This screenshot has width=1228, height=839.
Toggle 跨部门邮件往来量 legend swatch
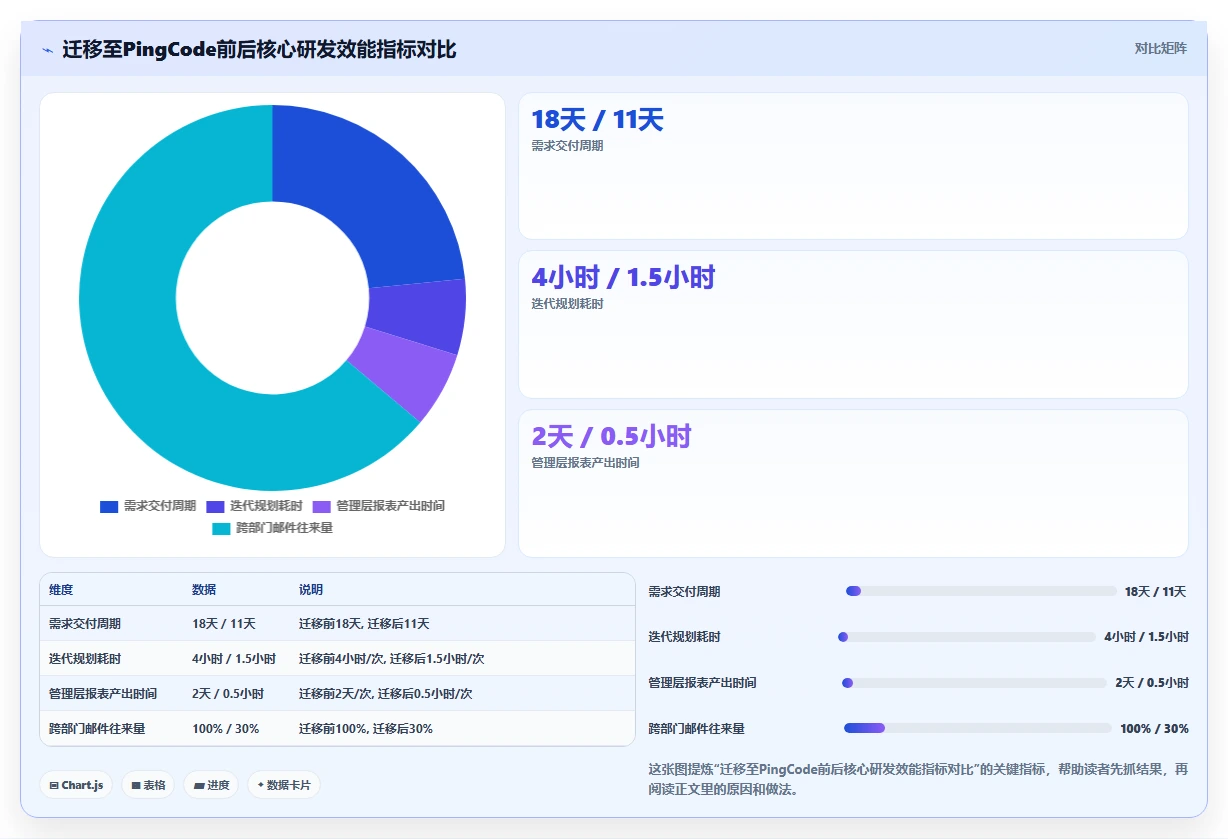(x=221, y=528)
